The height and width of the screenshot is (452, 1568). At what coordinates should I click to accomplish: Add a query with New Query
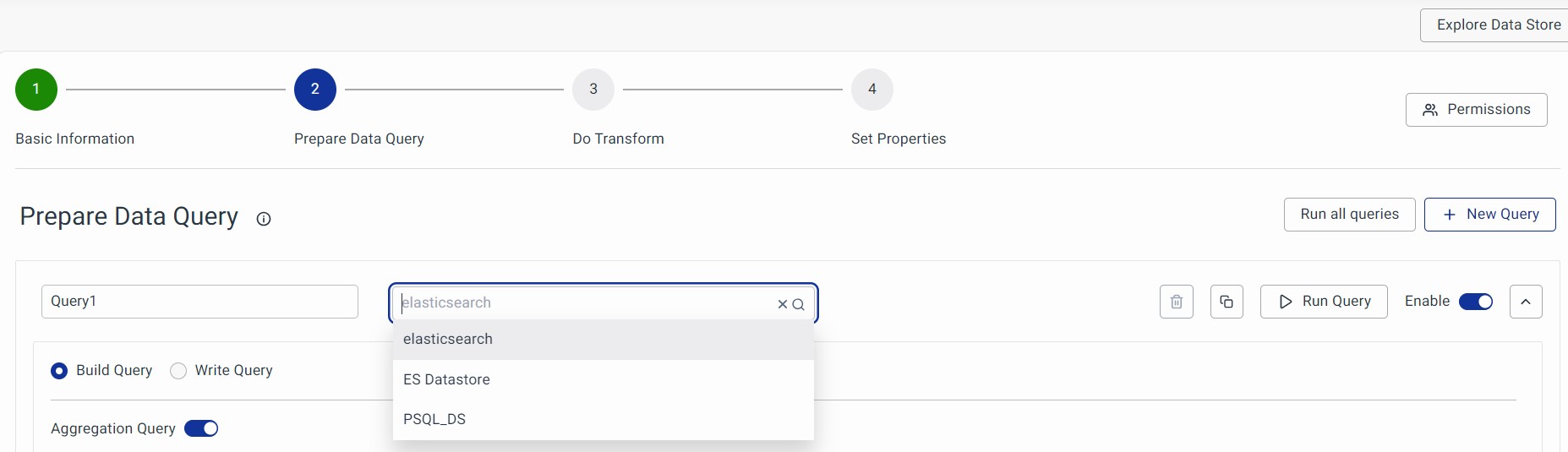1489,215
